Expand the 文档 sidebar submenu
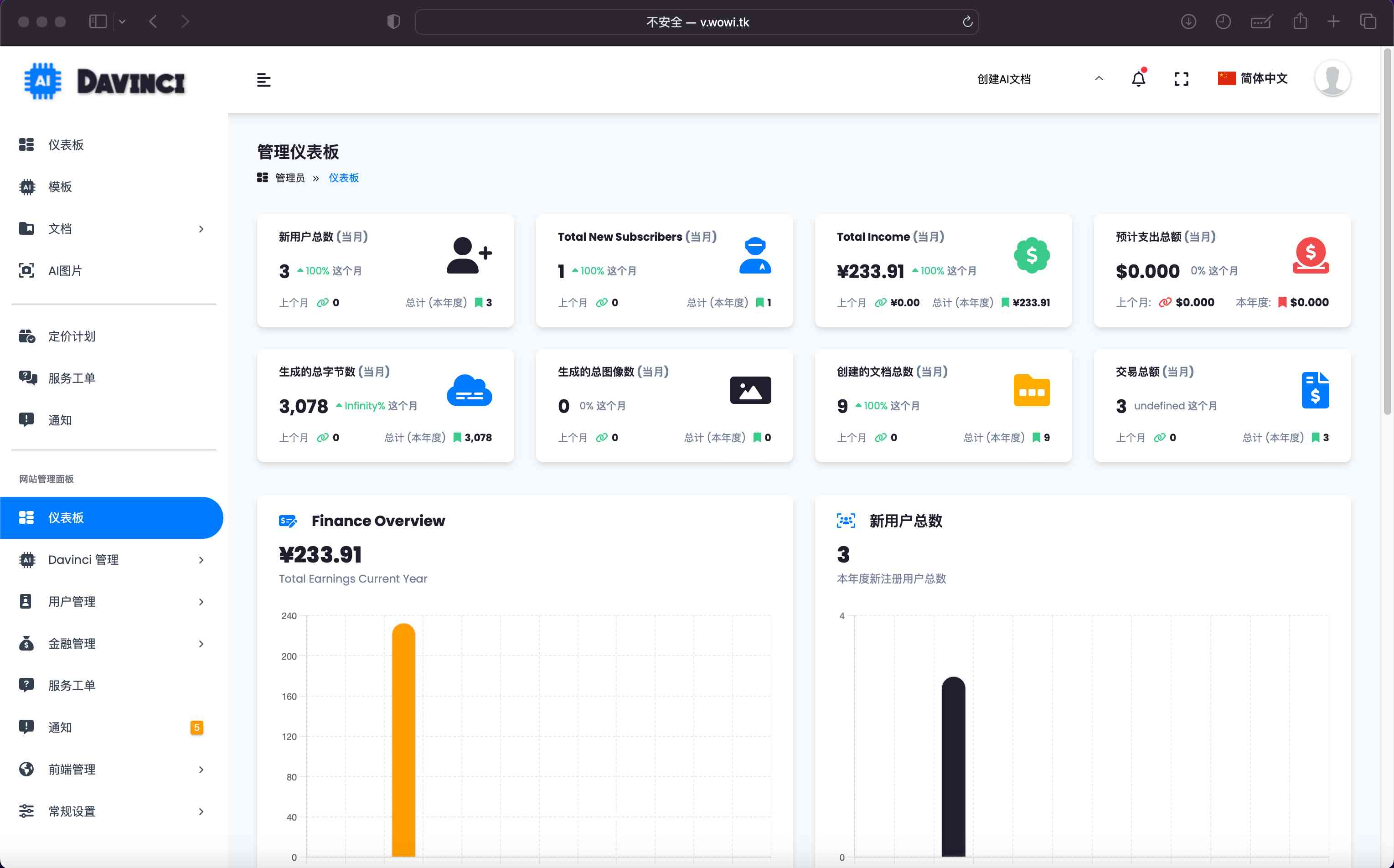The width and height of the screenshot is (1394, 868). (114, 228)
